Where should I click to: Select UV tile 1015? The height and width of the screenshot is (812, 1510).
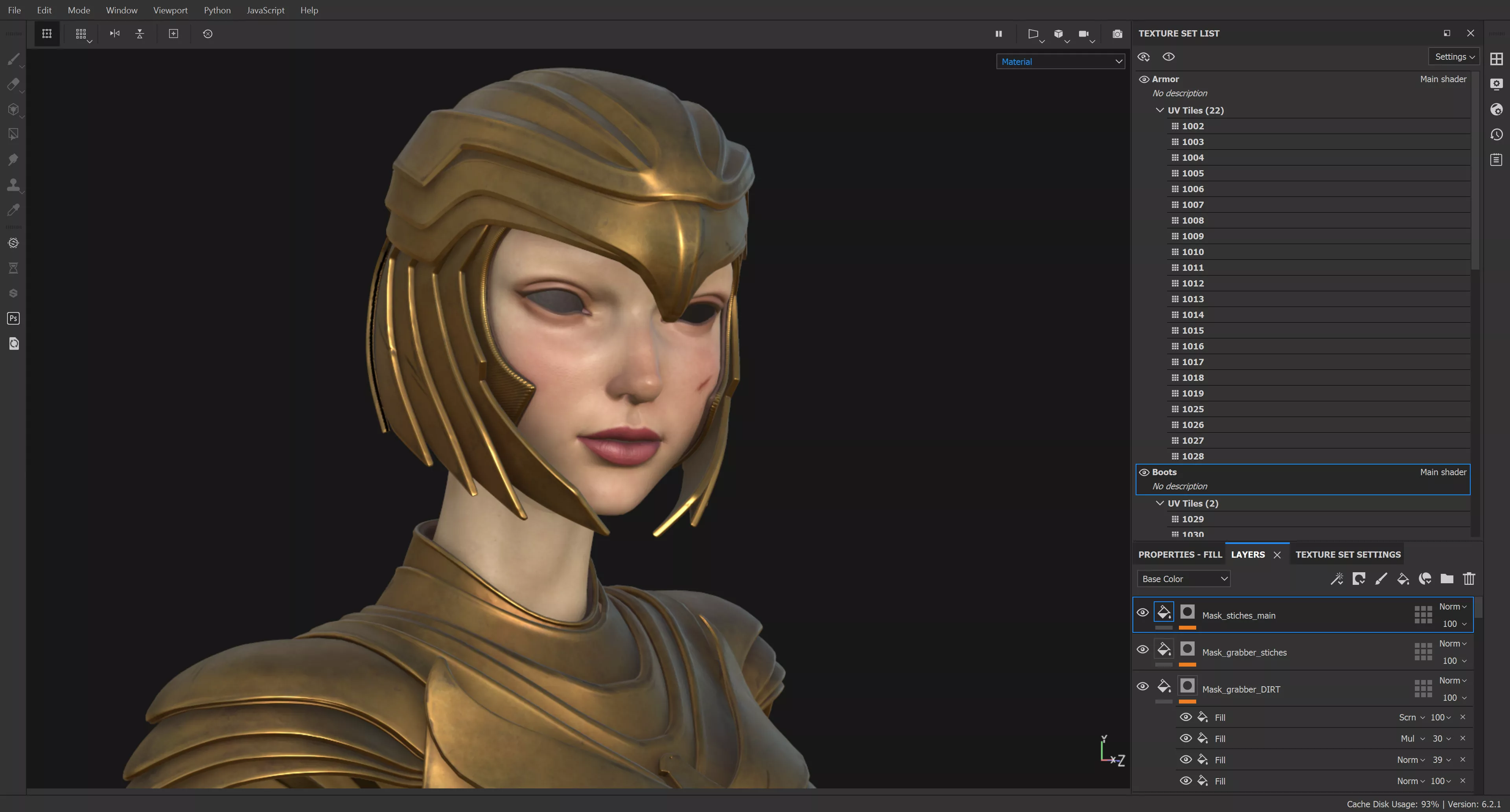(1192, 331)
